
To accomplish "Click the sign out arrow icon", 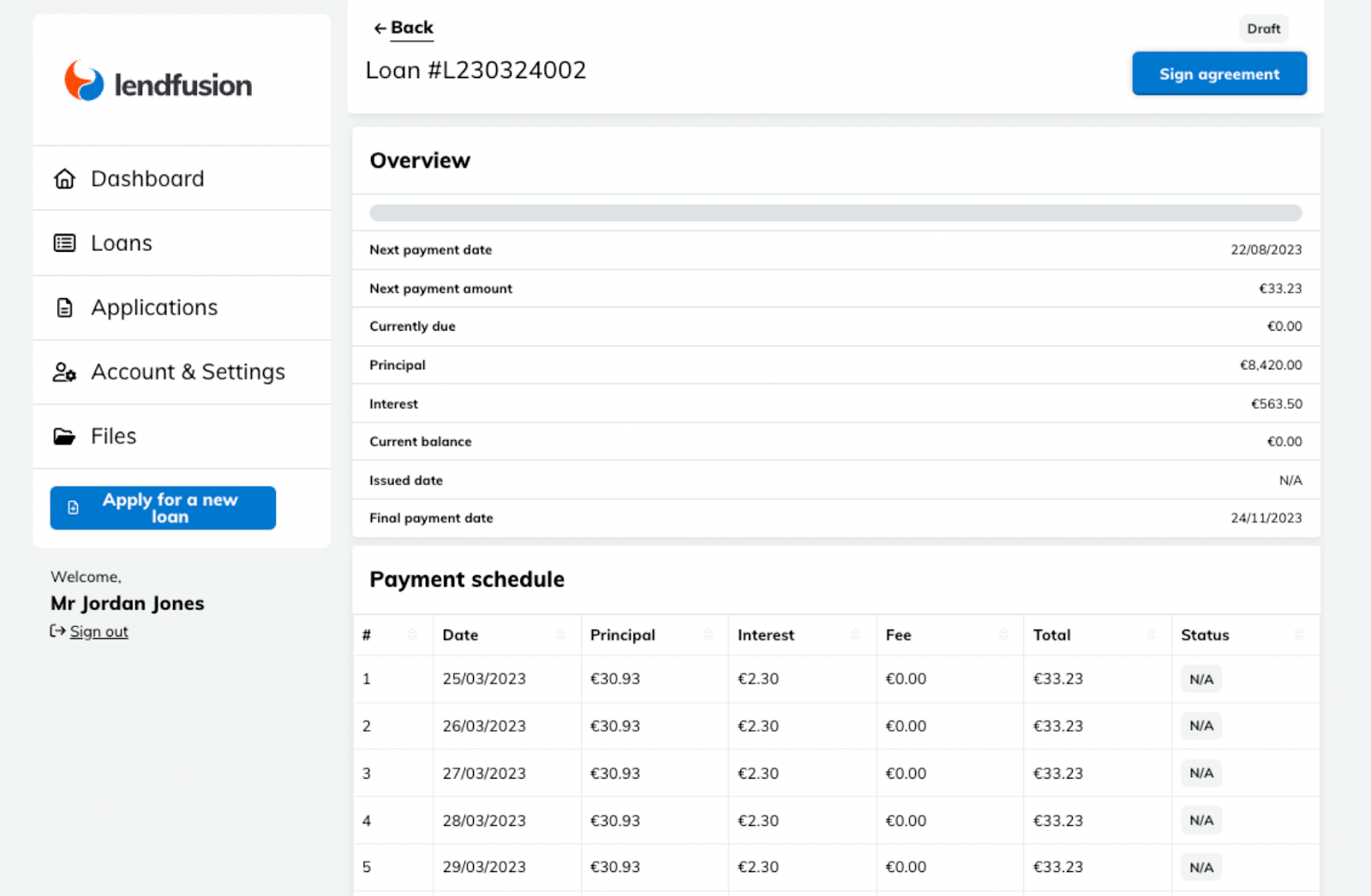I will coord(57,631).
